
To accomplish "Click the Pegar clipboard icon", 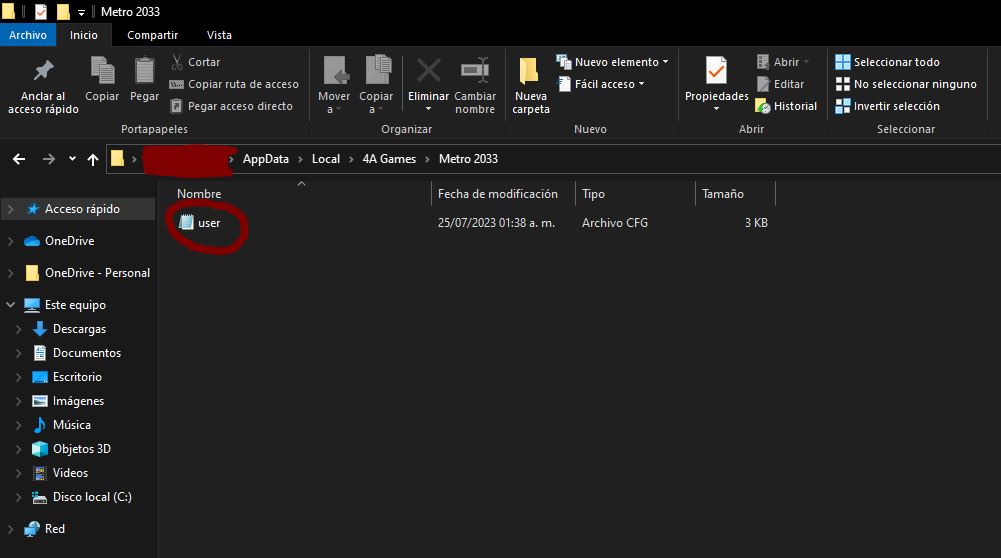I will (x=144, y=71).
